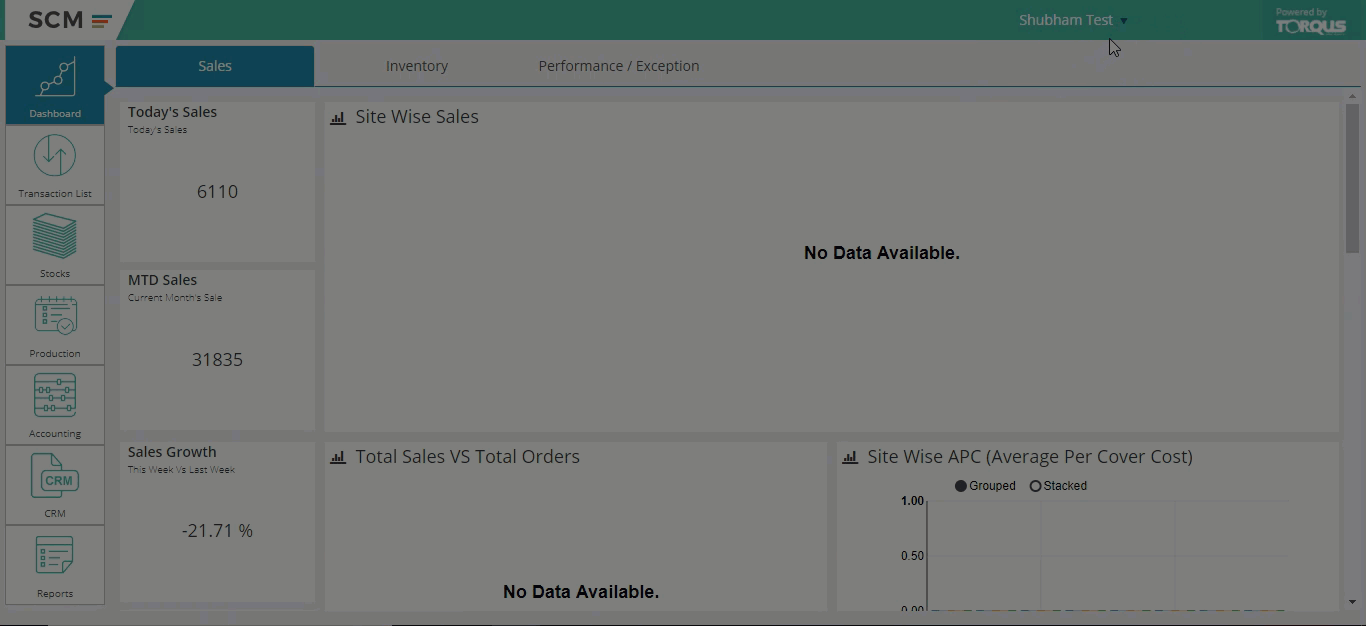Click the Site Wise APC chart icon

850,458
